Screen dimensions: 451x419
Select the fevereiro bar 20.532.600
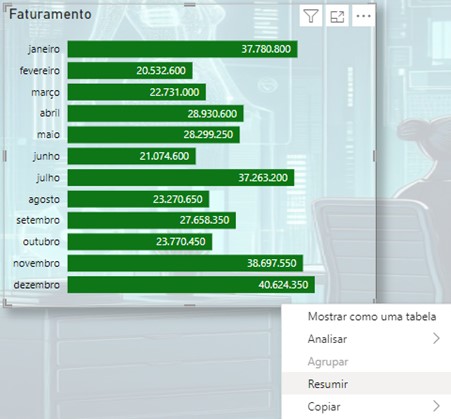pos(130,70)
